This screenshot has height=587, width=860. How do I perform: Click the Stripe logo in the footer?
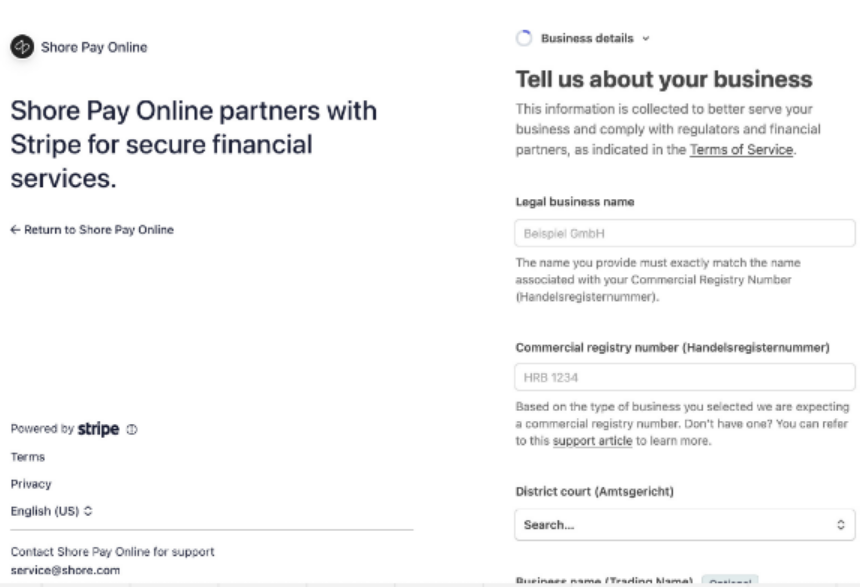[x=99, y=429]
